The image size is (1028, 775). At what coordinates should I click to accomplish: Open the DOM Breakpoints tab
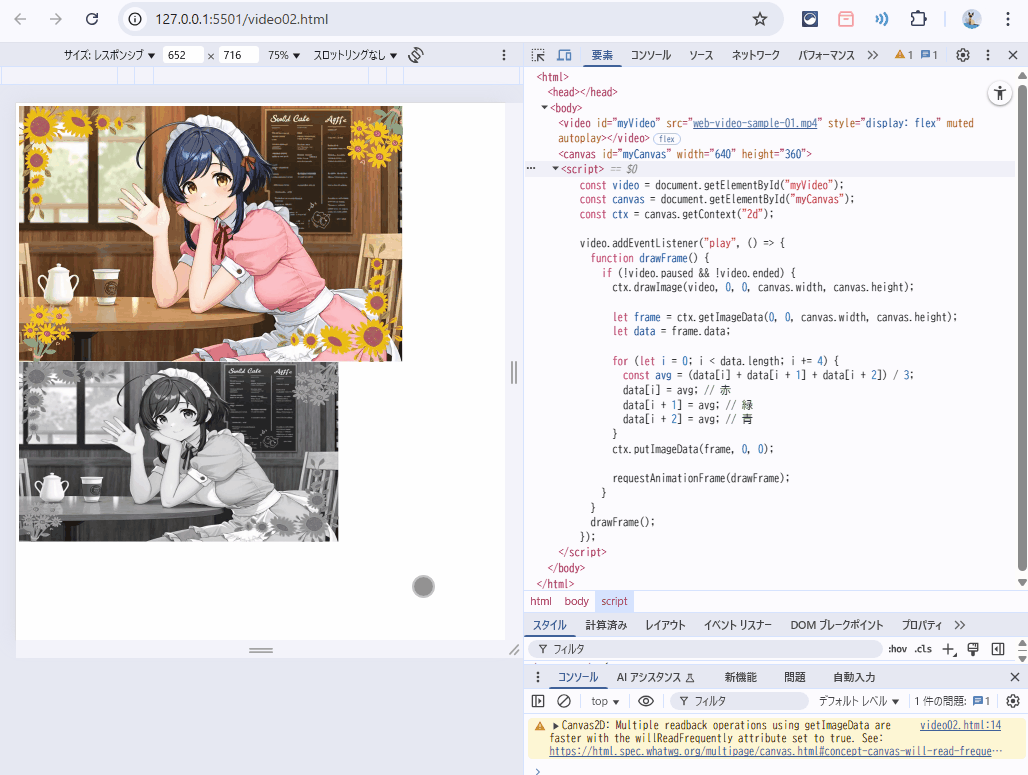tap(837, 625)
